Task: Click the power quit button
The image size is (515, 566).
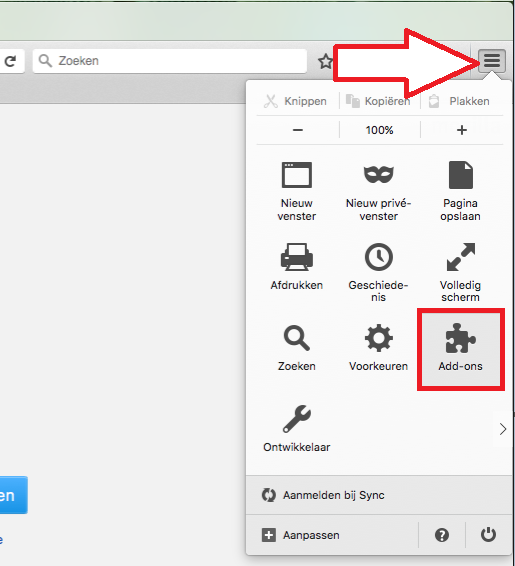Action: pos(488,535)
